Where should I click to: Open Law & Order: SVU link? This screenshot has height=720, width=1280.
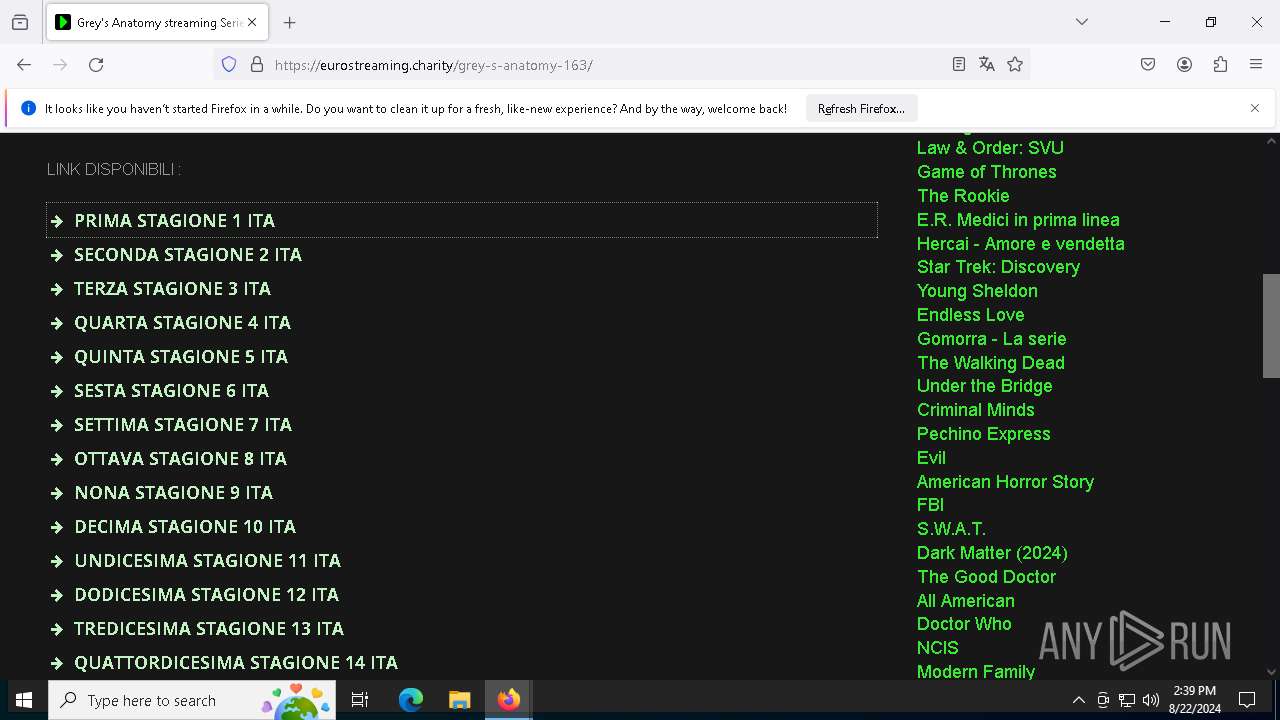point(990,148)
